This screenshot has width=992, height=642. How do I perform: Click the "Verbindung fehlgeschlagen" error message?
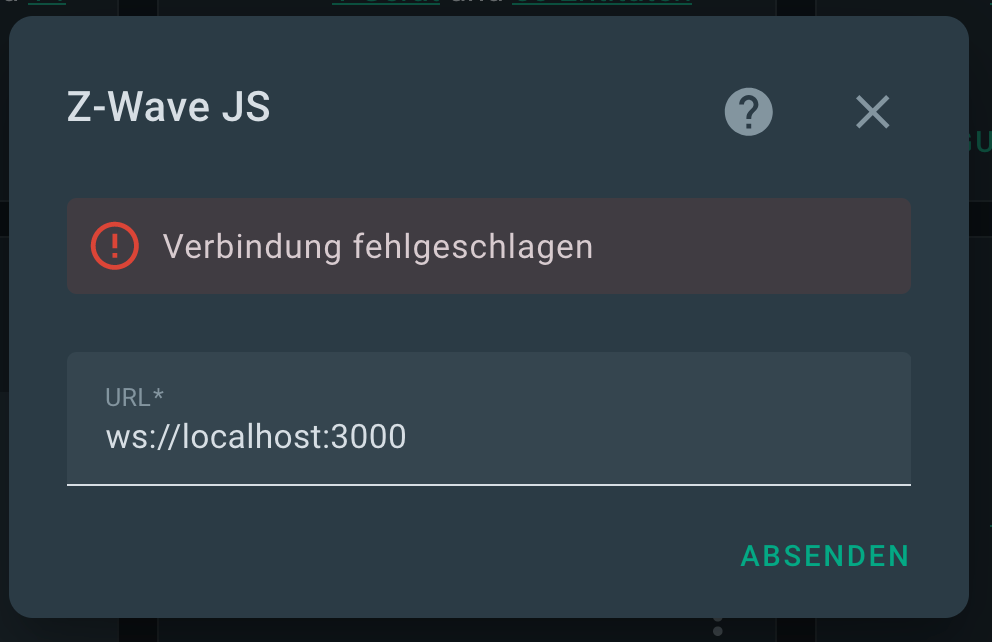[x=377, y=246]
